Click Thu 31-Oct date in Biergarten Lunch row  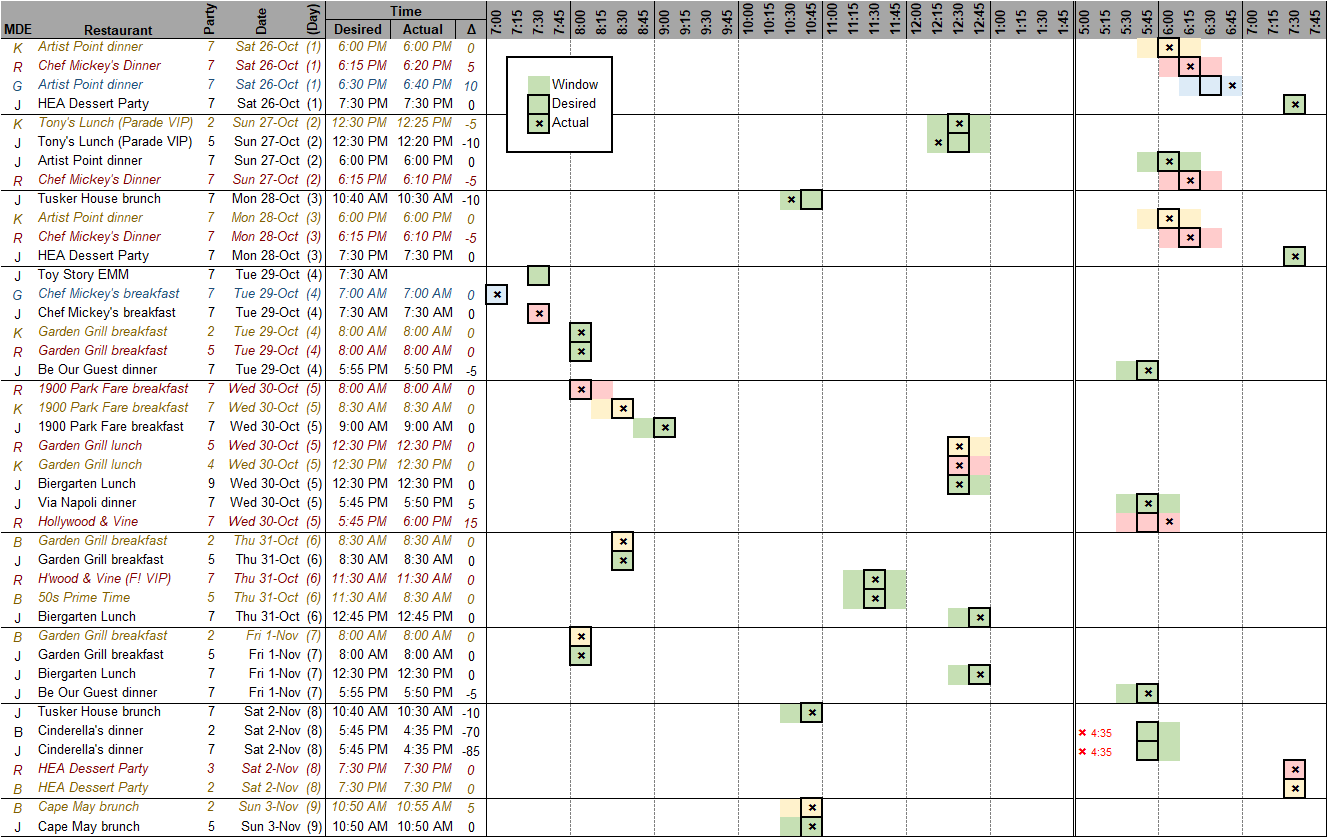267,617
